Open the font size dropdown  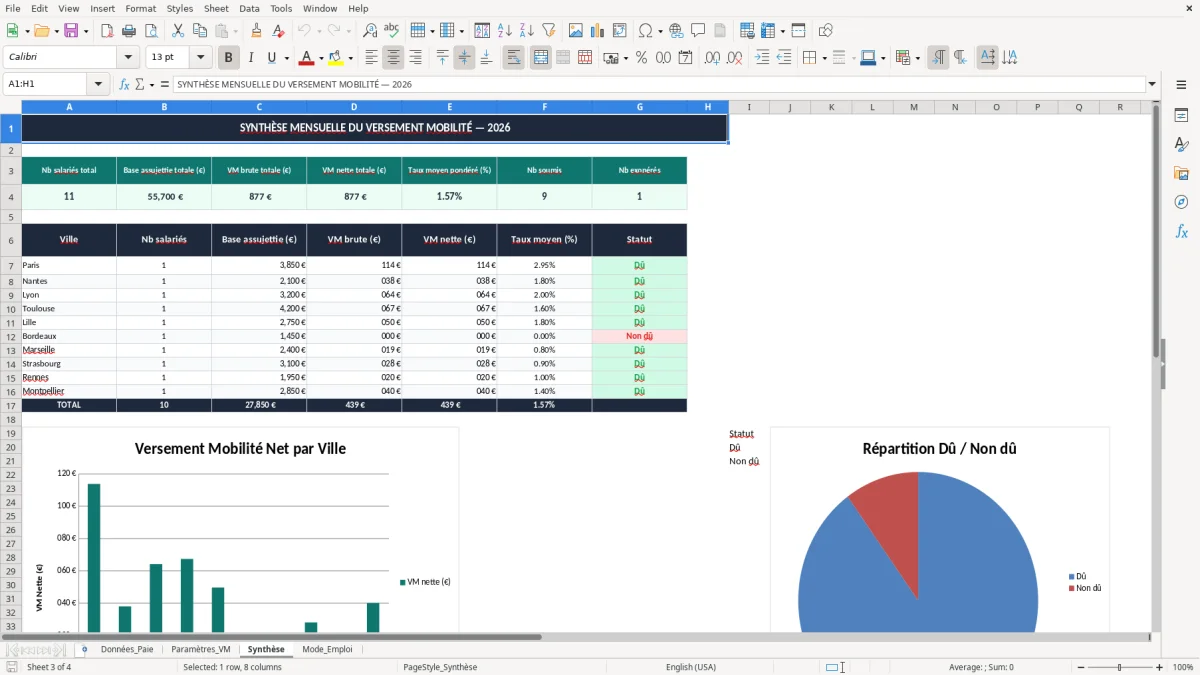point(201,58)
